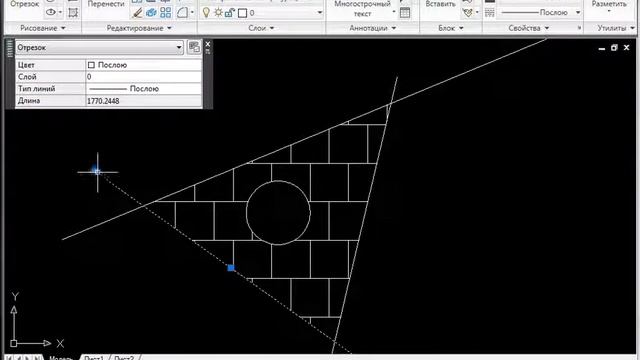Click the Перенести move command
The image size is (640, 360).
click(x=106, y=4)
